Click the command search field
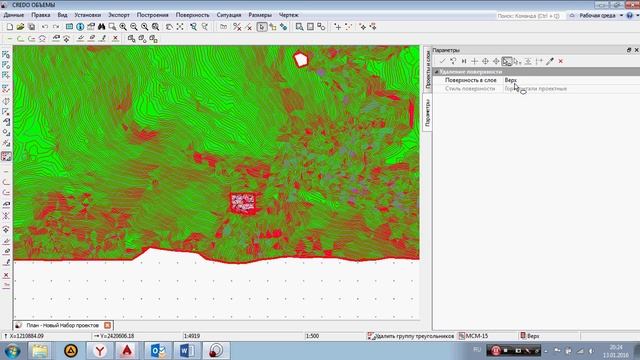 click(x=530, y=16)
